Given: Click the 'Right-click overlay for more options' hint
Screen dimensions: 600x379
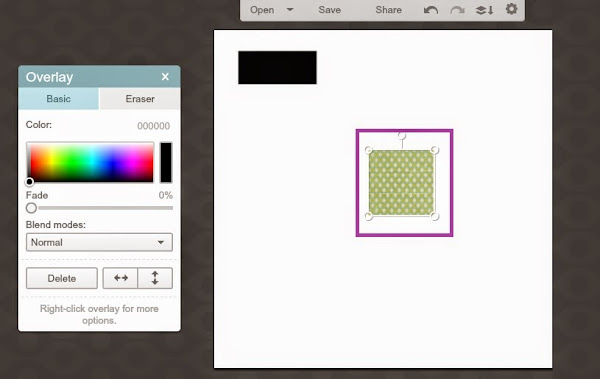Looking at the screenshot, I should 99,314.
